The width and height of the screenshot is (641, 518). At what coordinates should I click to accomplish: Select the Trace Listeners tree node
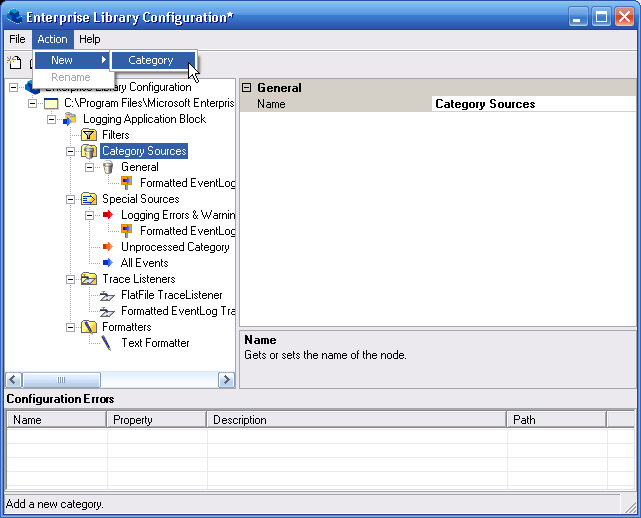(139, 279)
